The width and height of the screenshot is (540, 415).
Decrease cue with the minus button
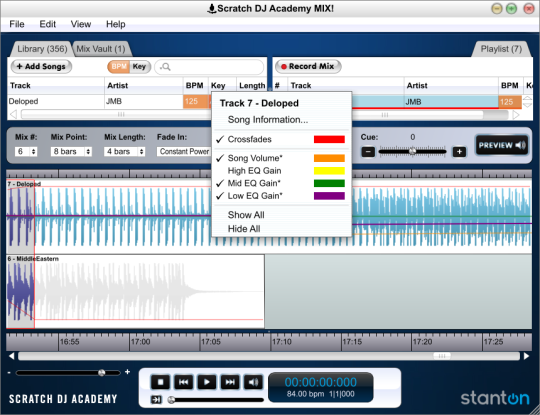(368, 152)
